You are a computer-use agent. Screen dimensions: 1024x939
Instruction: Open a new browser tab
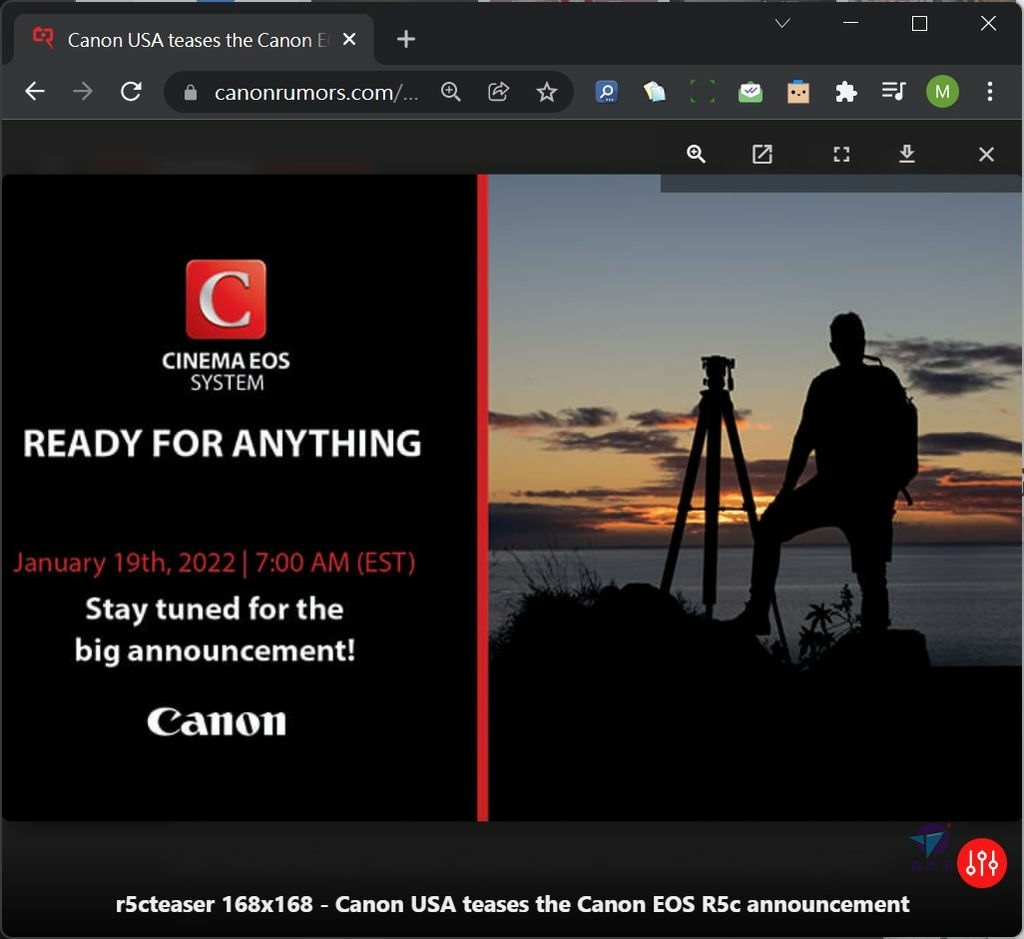(x=406, y=39)
